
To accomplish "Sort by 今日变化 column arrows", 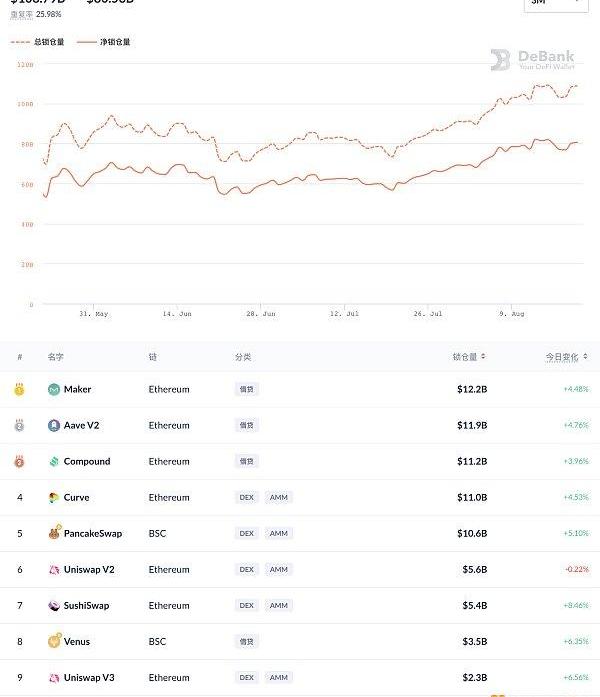I will pyautogui.click(x=585, y=357).
